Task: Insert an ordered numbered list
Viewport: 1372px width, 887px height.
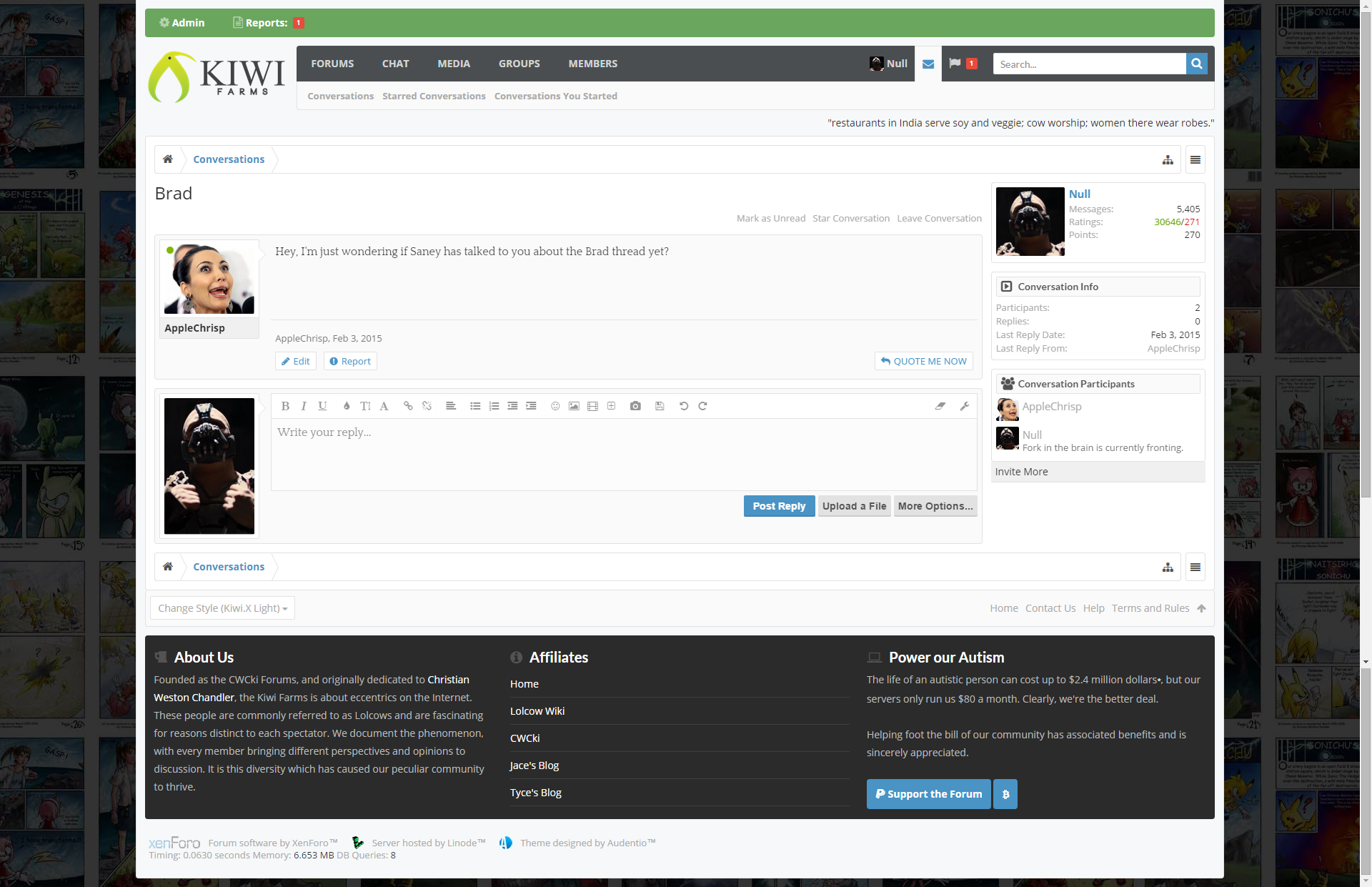Action: click(x=494, y=406)
